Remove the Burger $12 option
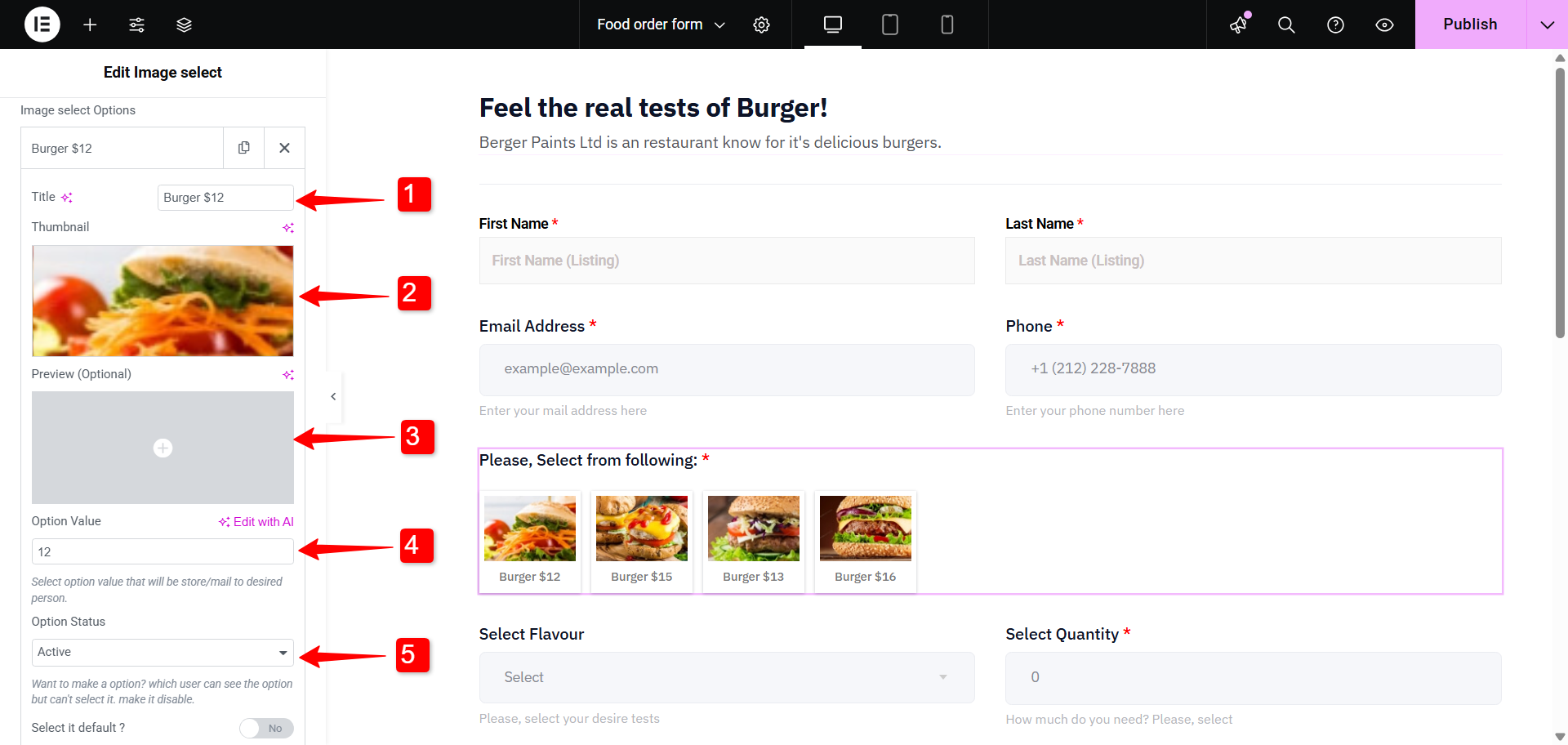 [x=284, y=148]
